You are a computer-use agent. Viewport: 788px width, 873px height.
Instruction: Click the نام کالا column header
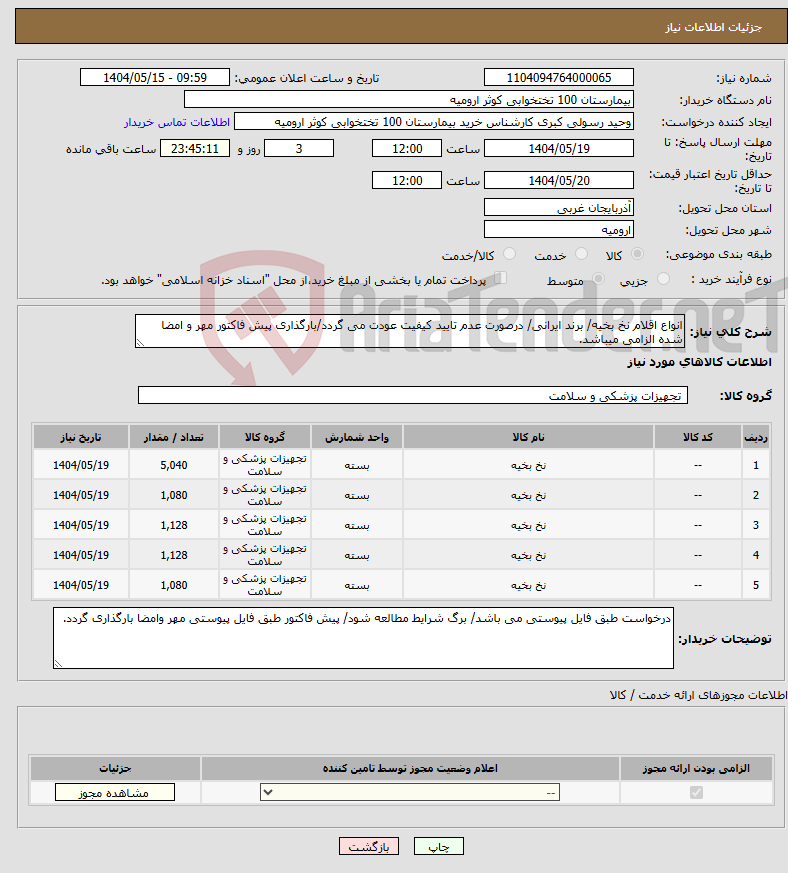pos(528,437)
